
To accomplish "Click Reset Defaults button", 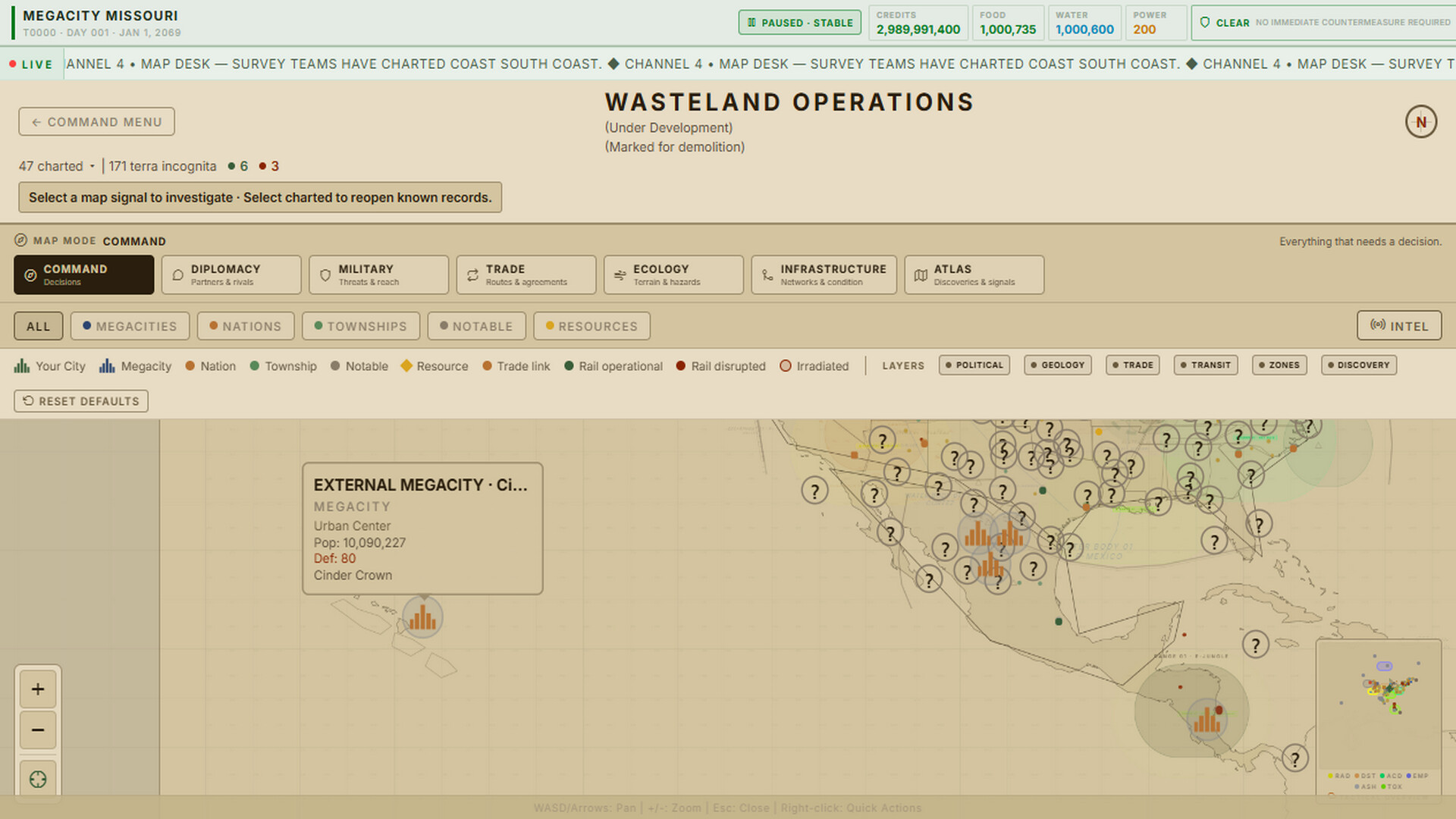I will pos(81,401).
